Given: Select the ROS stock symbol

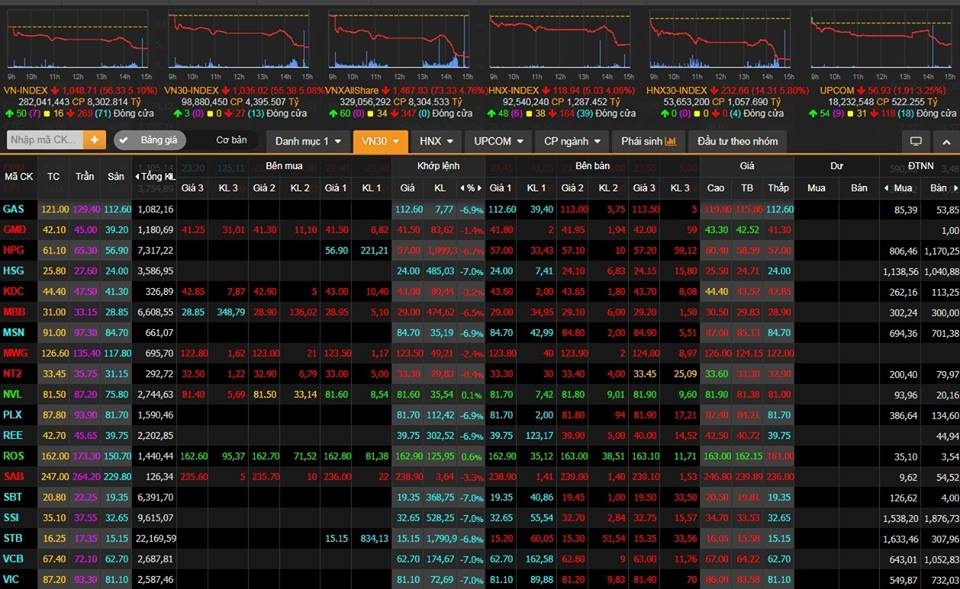Looking at the screenshot, I should (x=13, y=456).
